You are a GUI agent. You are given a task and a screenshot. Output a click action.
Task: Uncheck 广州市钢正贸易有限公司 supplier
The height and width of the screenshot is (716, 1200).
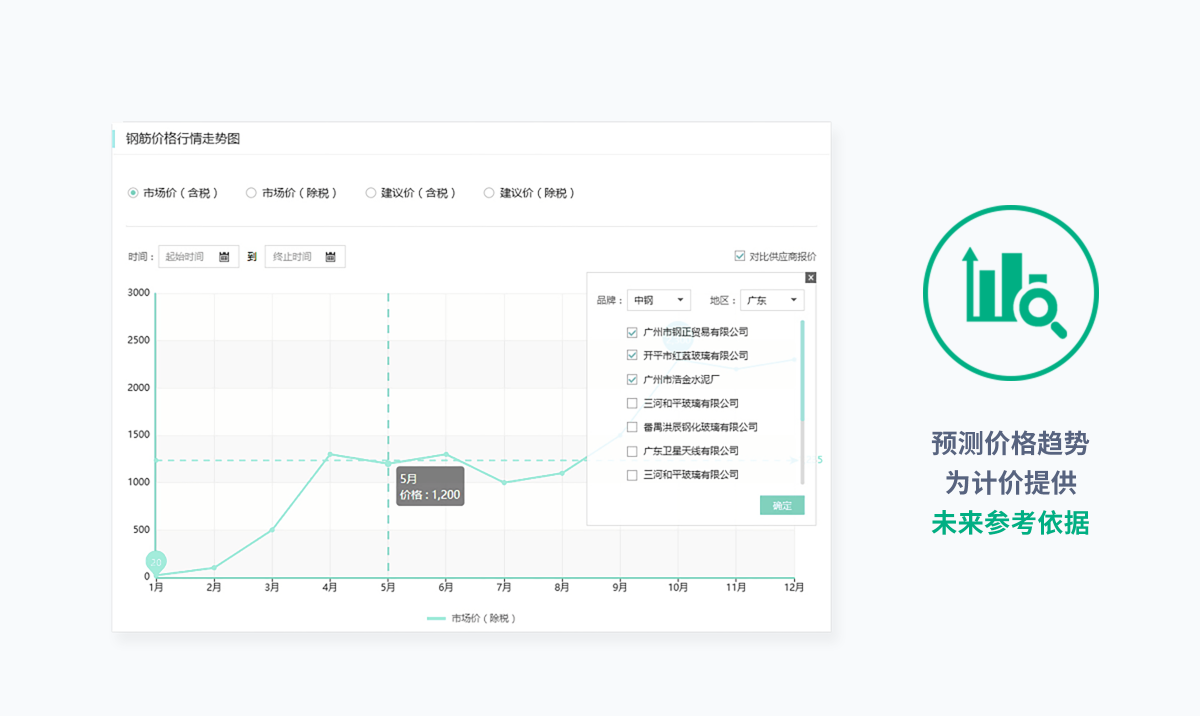coord(632,332)
